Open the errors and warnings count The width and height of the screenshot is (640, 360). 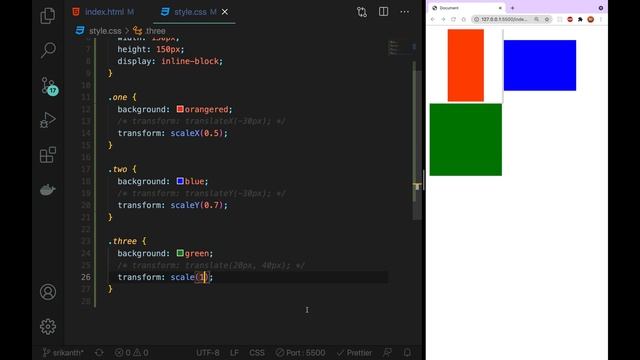(131, 353)
